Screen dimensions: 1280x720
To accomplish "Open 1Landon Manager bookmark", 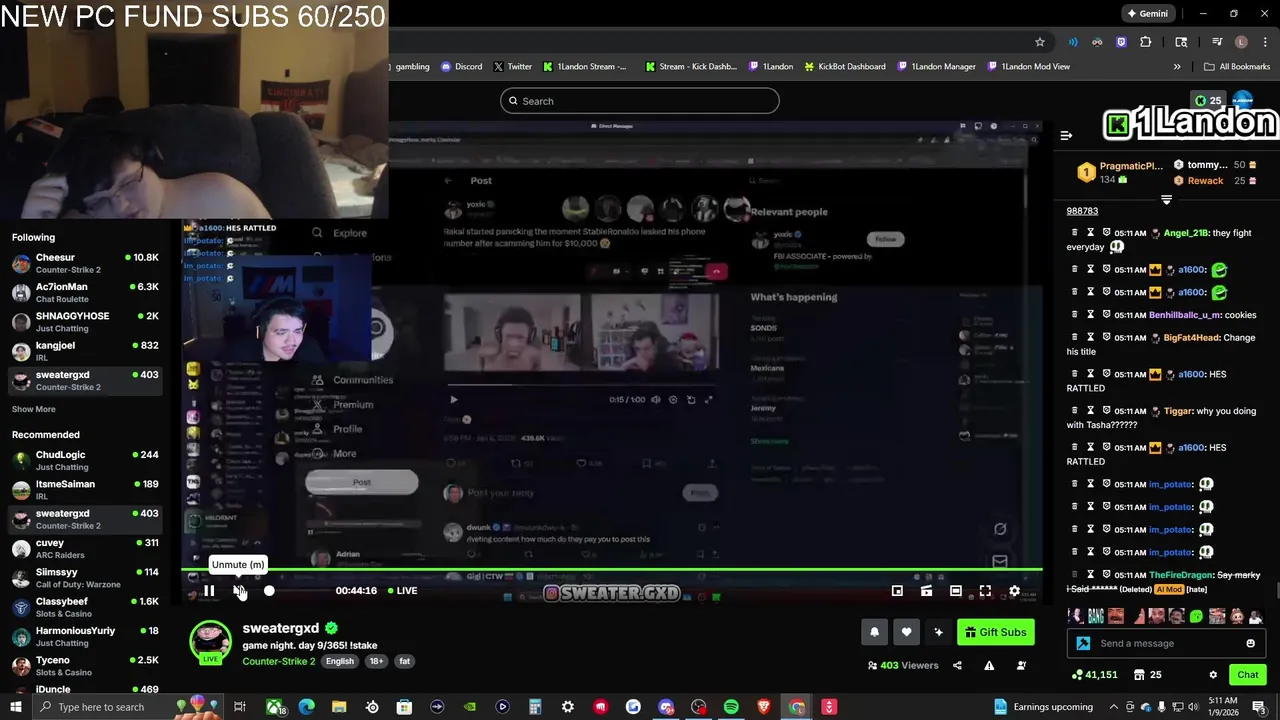I will click(936, 67).
